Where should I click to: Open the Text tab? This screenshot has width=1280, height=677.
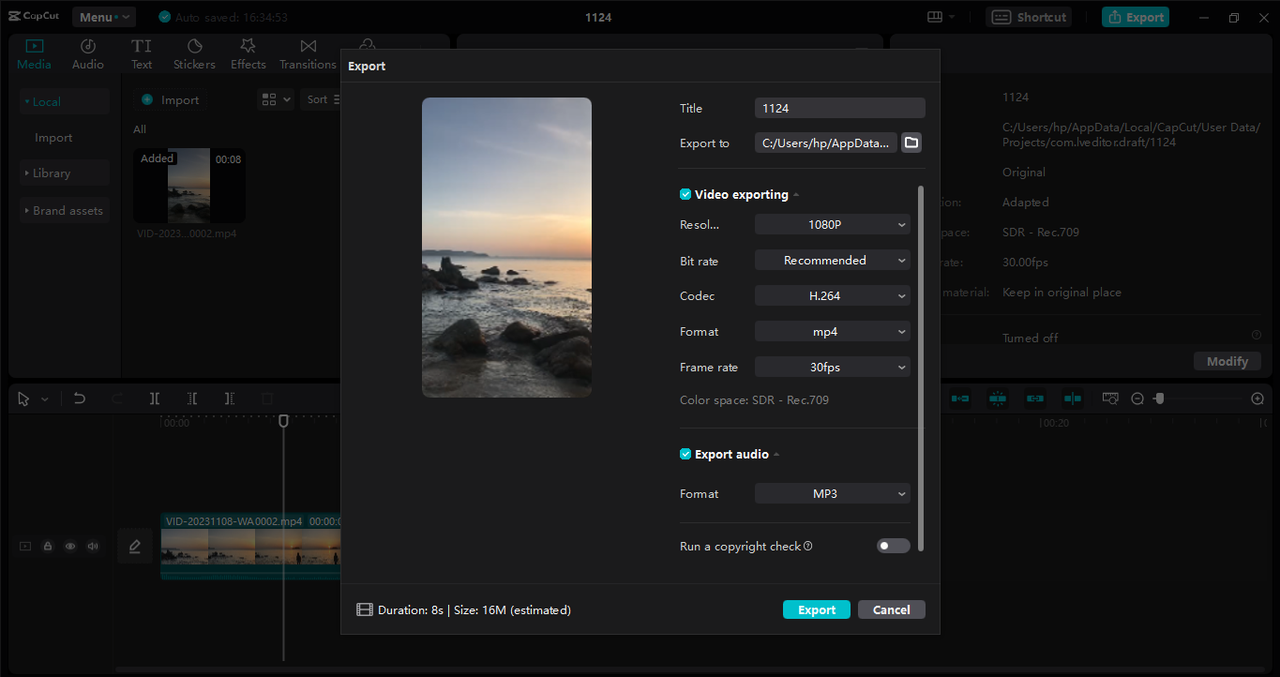click(142, 55)
